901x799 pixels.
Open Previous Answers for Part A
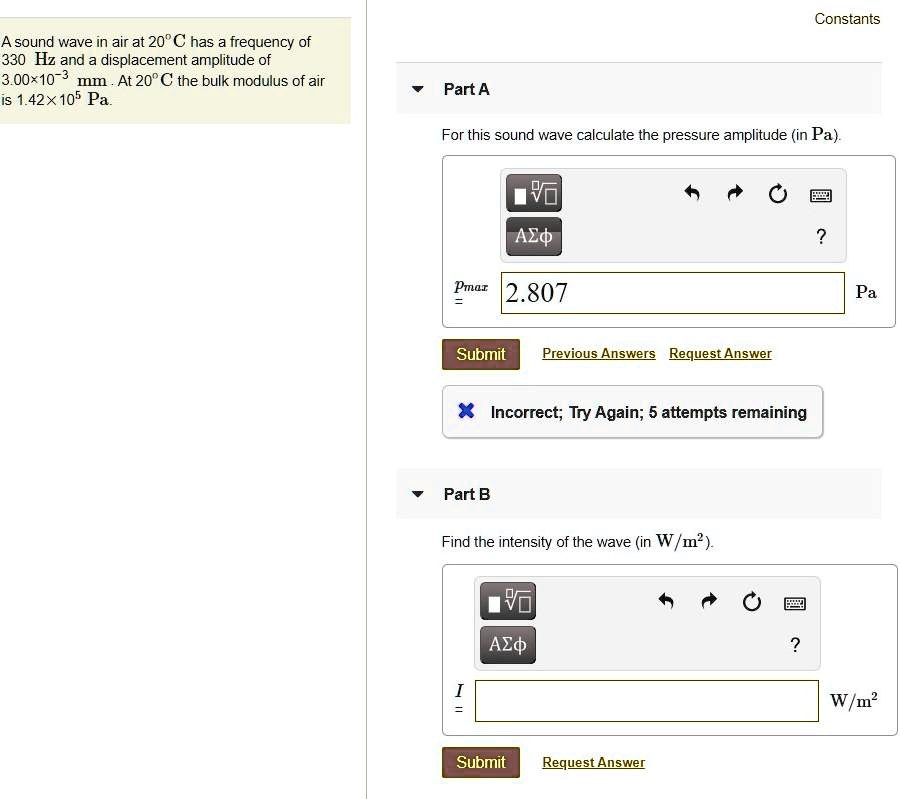click(x=598, y=353)
